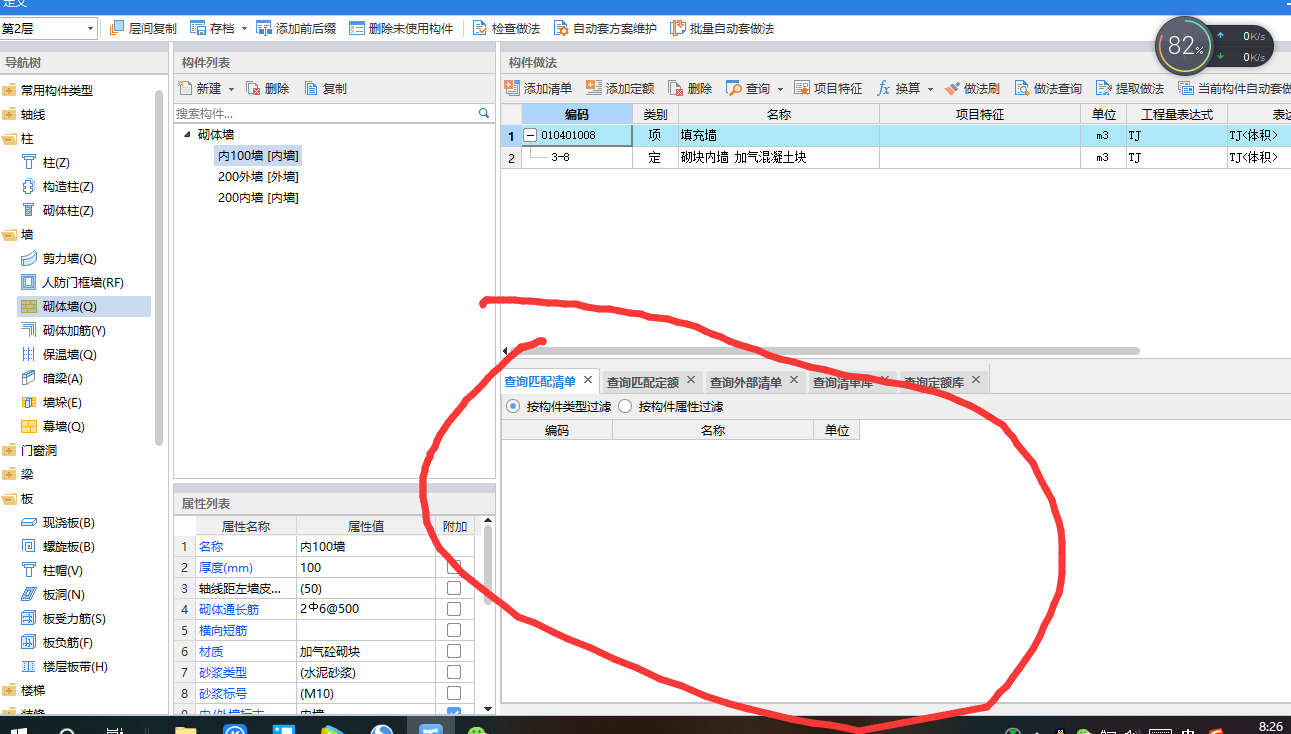Click the 砌块内墙 加气混凝土块 name cell
Screen dimensions: 1291x734
[x=779, y=158]
